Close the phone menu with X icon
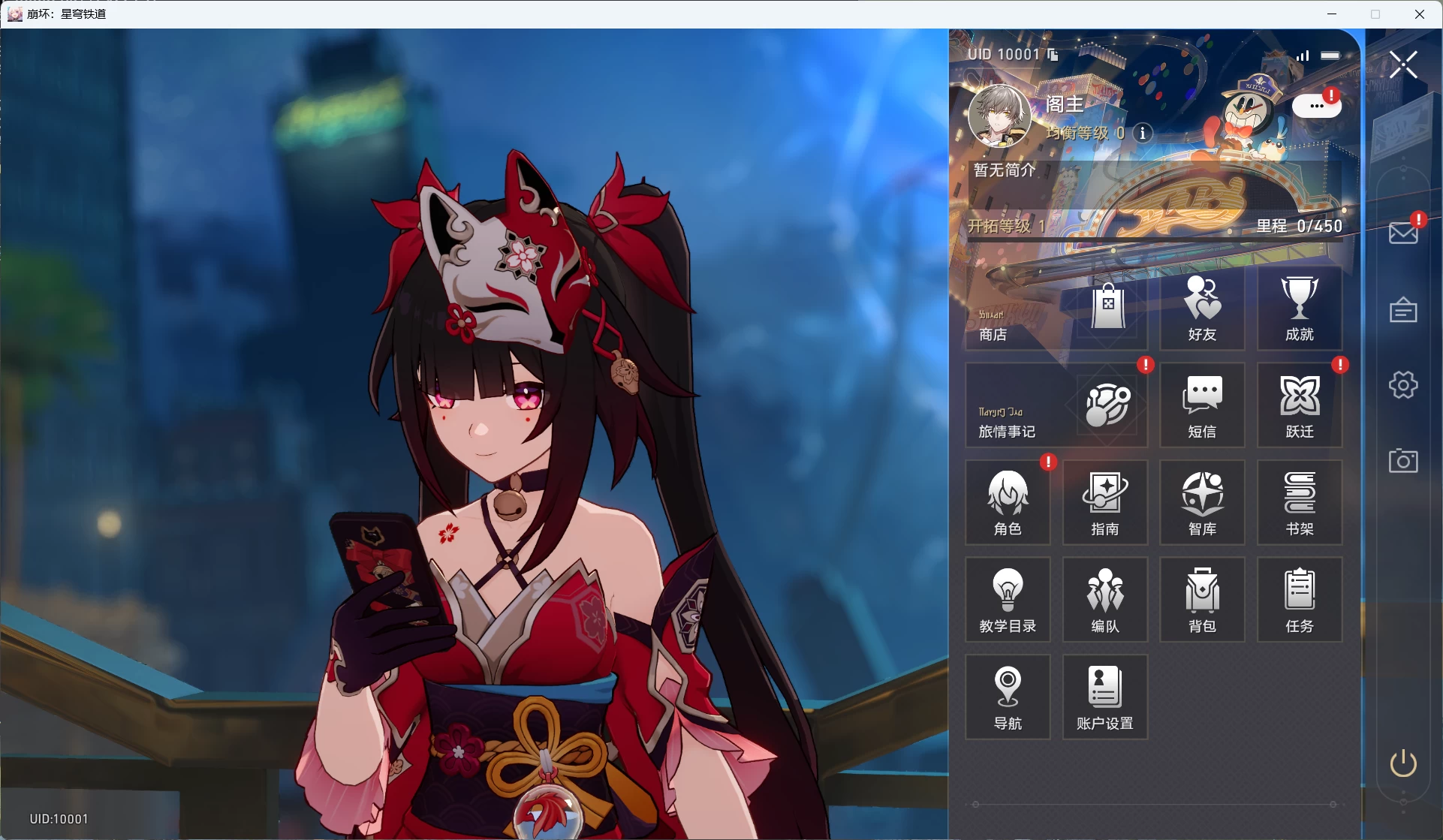The width and height of the screenshot is (1443, 840). tap(1403, 65)
